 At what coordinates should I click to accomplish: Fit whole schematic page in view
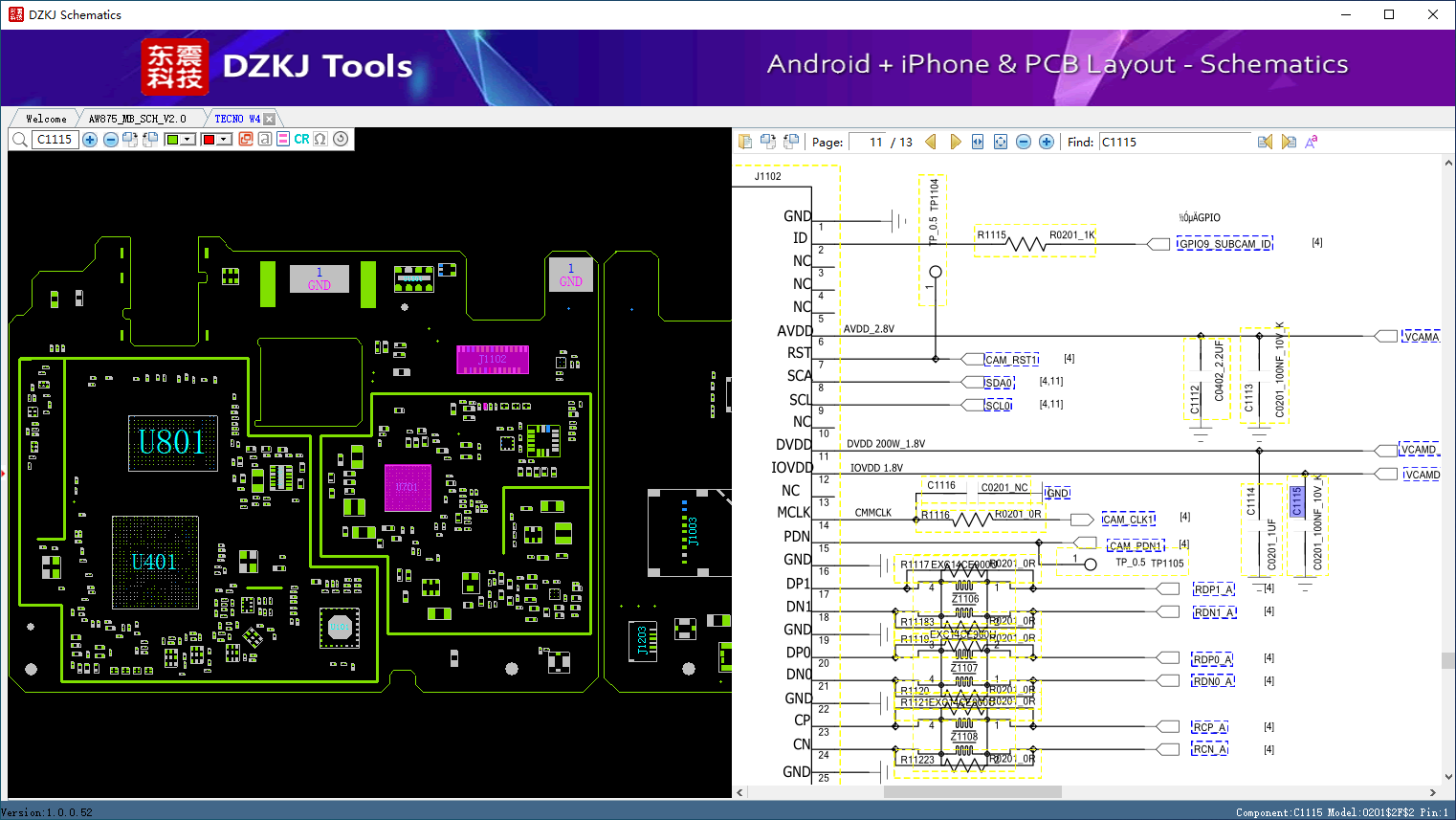pos(1001,142)
